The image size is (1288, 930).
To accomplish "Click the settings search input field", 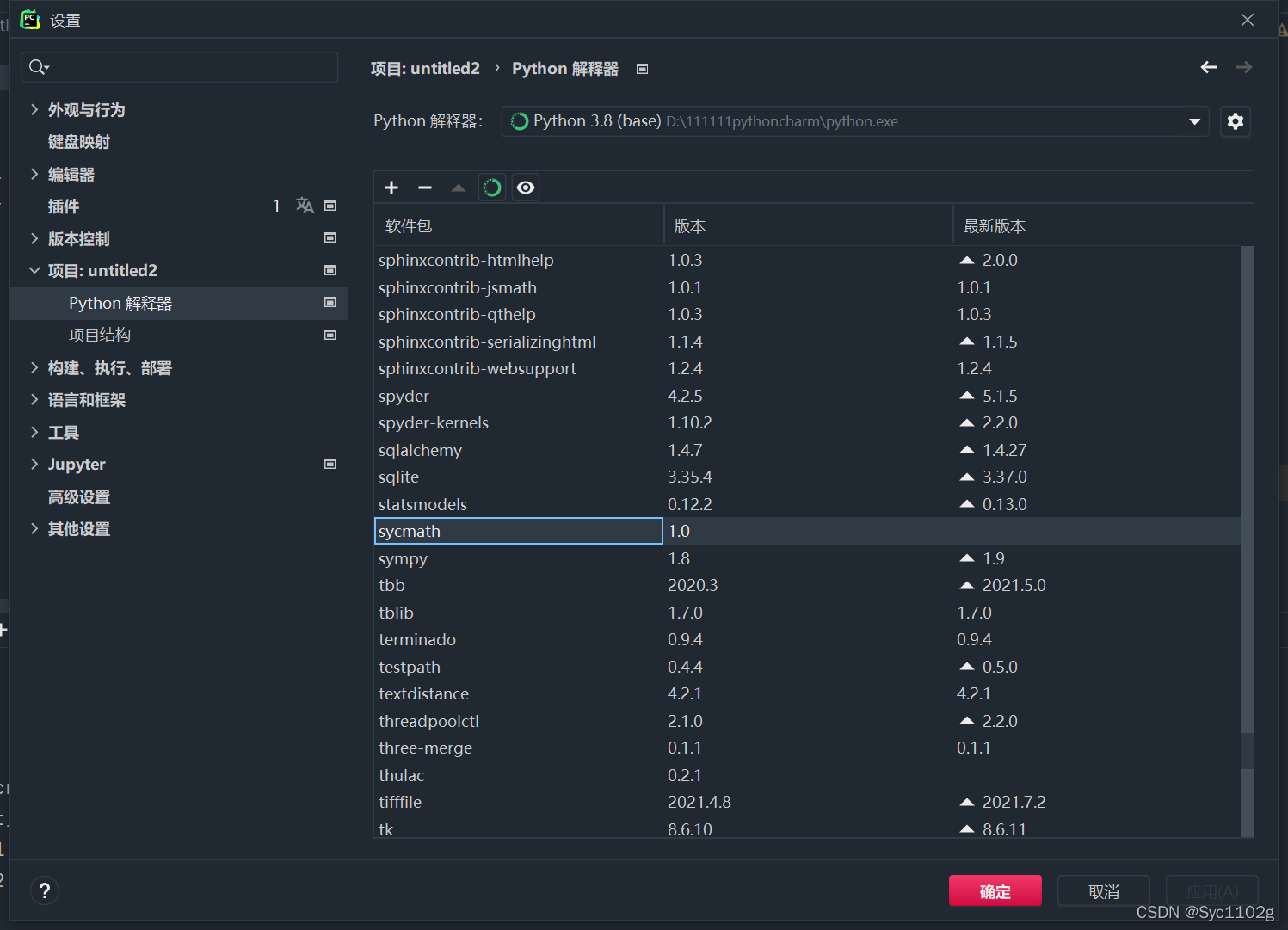I will (x=180, y=67).
